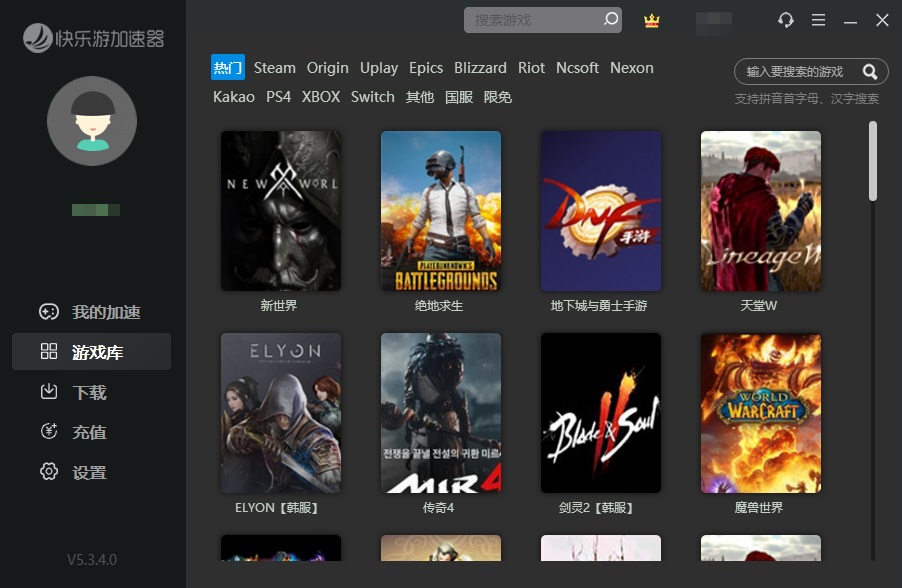Select the 热门 category tab
Screen dimensions: 902x588
pos(228,67)
